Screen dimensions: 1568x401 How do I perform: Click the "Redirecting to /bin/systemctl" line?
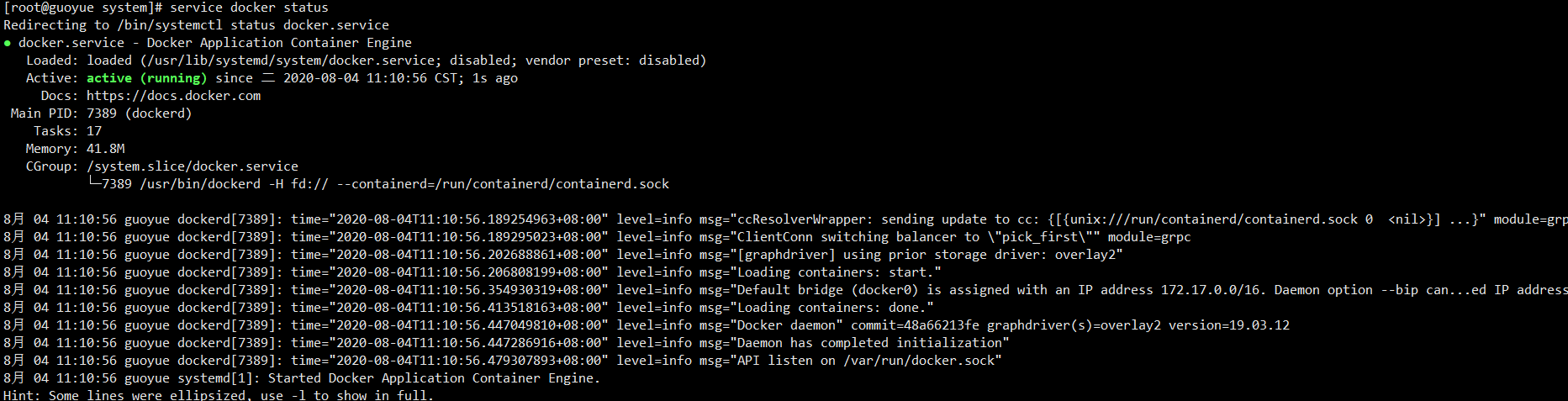click(x=196, y=25)
